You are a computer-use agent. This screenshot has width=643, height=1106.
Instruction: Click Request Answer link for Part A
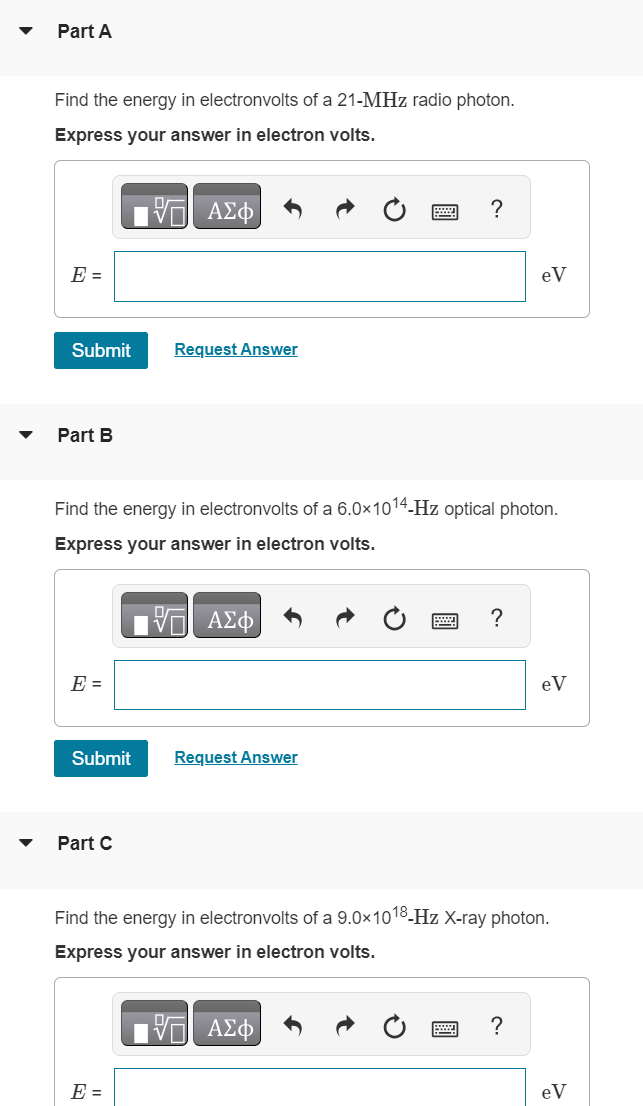[236, 349]
